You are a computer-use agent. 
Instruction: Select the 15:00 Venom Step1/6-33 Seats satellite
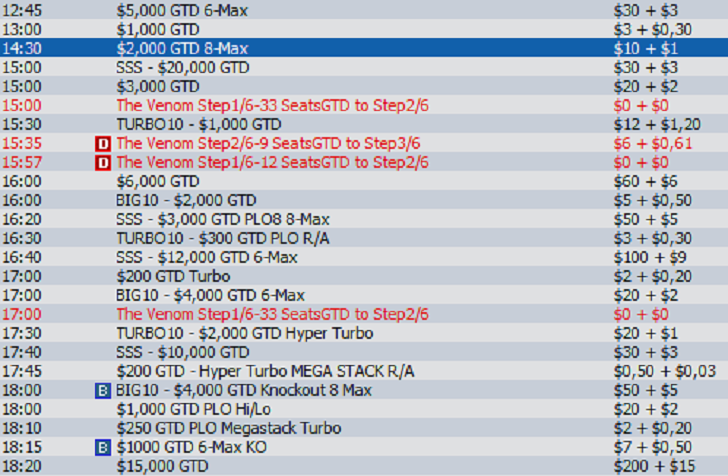tap(272, 106)
